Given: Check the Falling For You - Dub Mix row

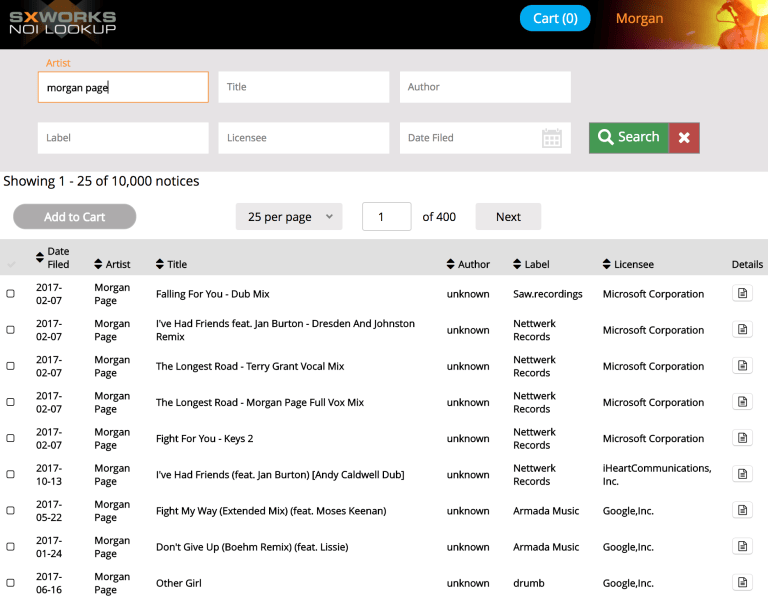Looking at the screenshot, I should [x=10, y=293].
